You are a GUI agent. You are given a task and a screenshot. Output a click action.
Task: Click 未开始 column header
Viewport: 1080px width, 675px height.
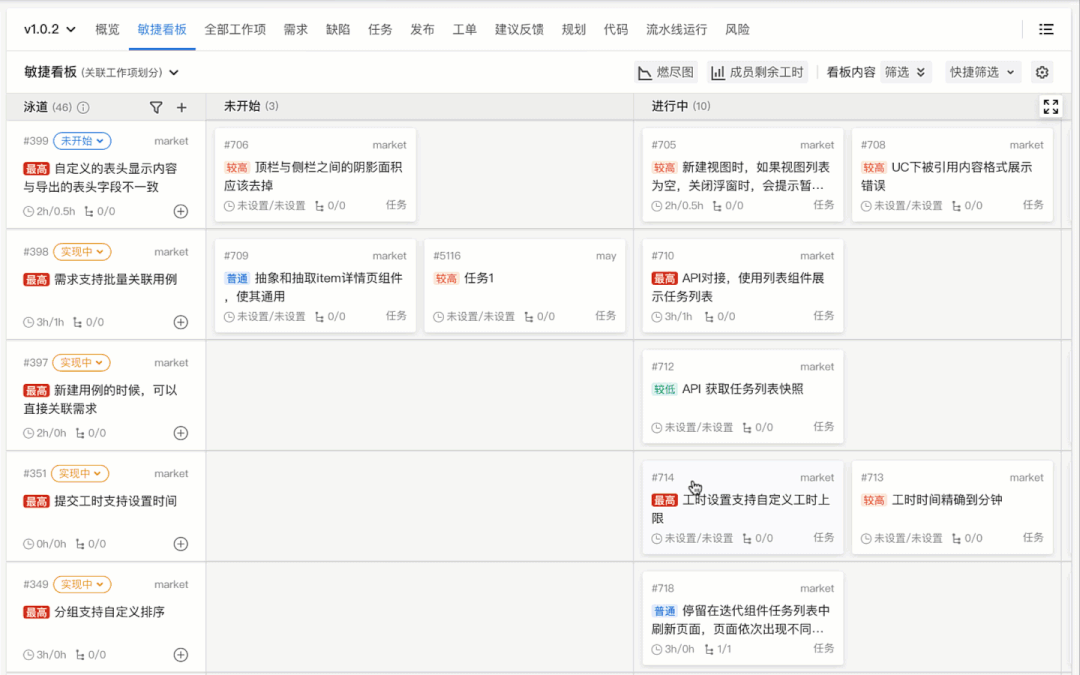click(251, 106)
